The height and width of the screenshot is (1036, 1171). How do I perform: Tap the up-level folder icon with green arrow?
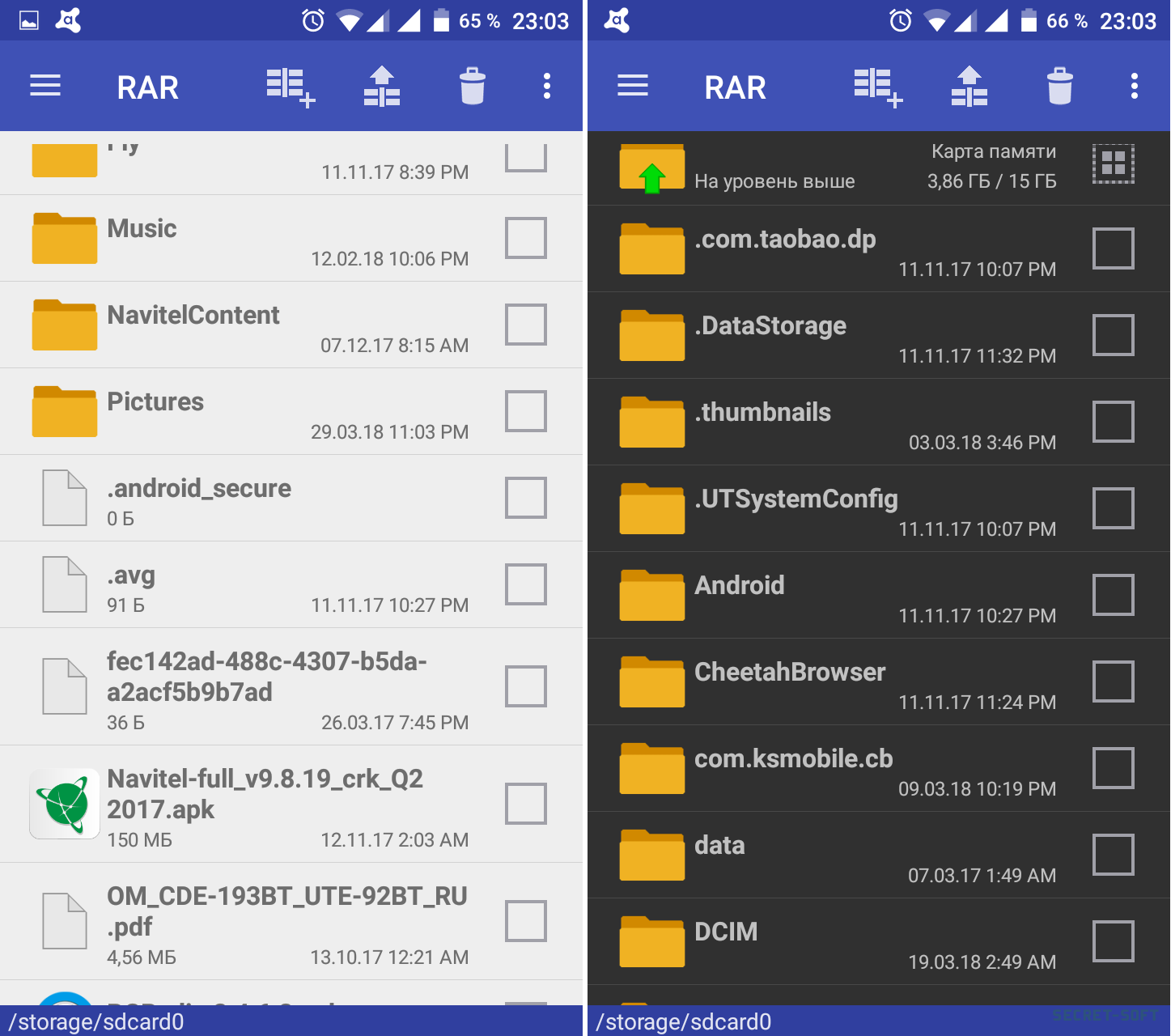tap(652, 168)
